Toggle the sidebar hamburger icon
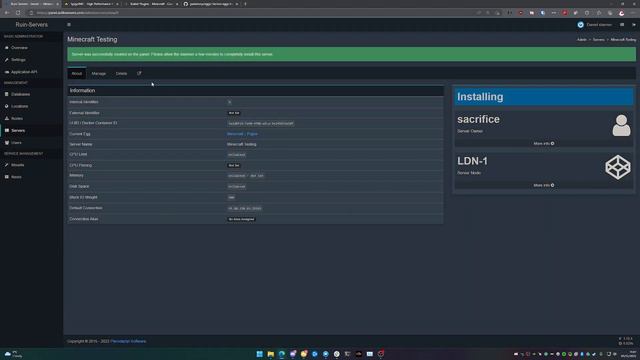Screen dimensions: 640x360 coord(69,24)
